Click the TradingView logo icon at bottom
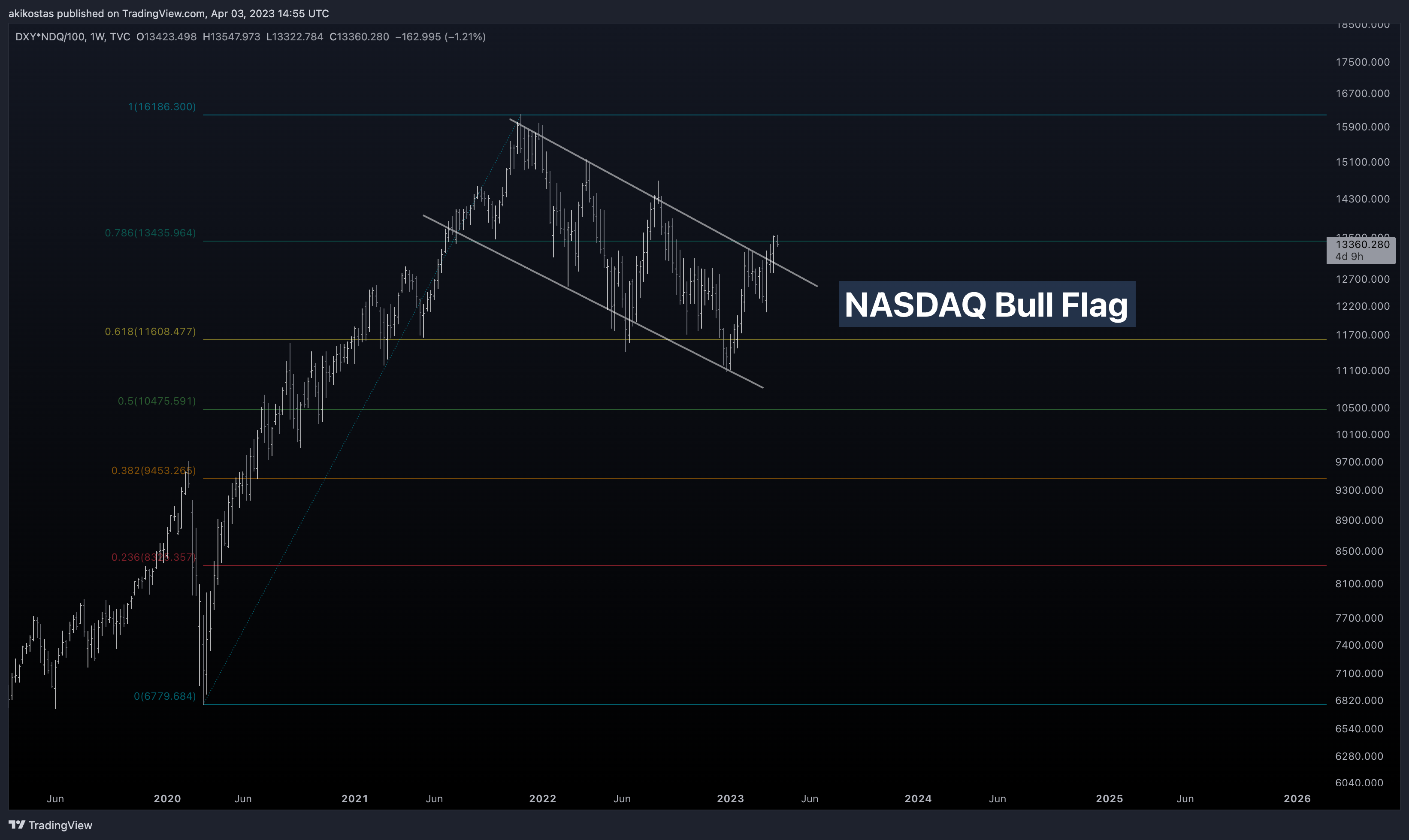 coord(17,825)
